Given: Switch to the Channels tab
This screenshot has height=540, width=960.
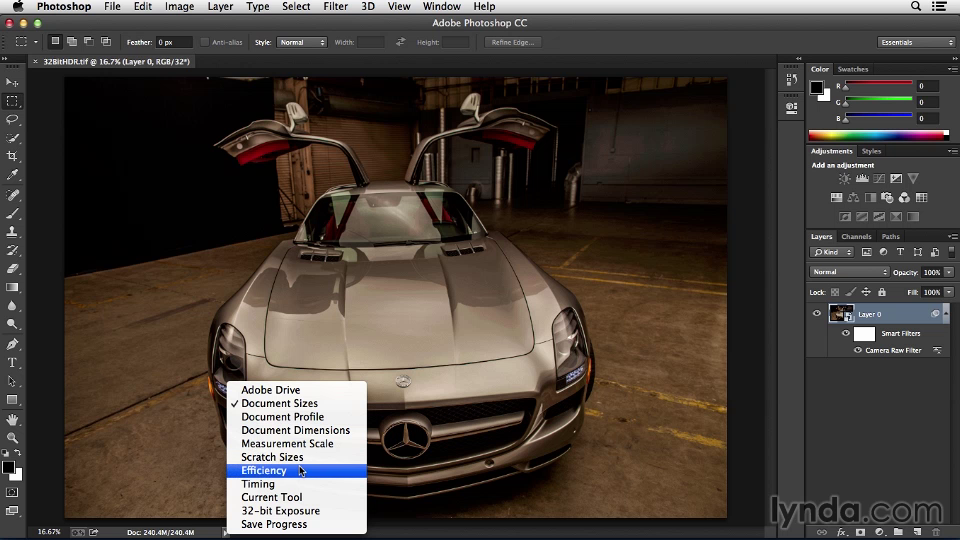Looking at the screenshot, I should tap(856, 236).
